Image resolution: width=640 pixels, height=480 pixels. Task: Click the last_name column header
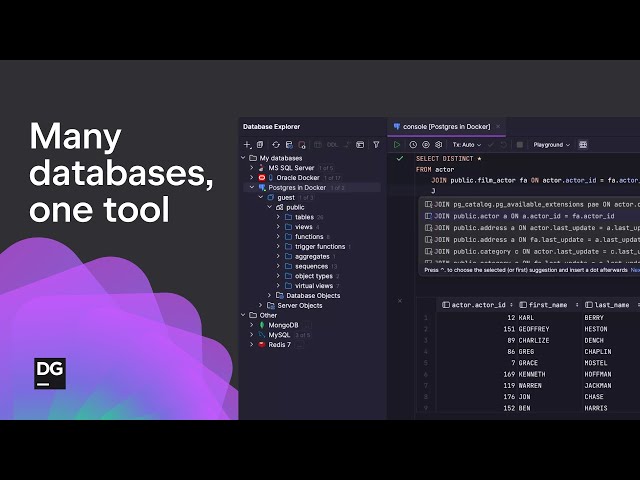(x=611, y=305)
